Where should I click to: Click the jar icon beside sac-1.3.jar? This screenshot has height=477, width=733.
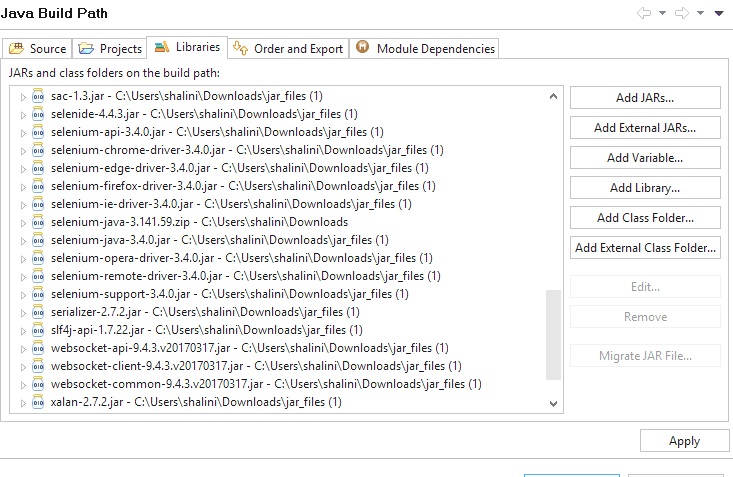(38, 96)
